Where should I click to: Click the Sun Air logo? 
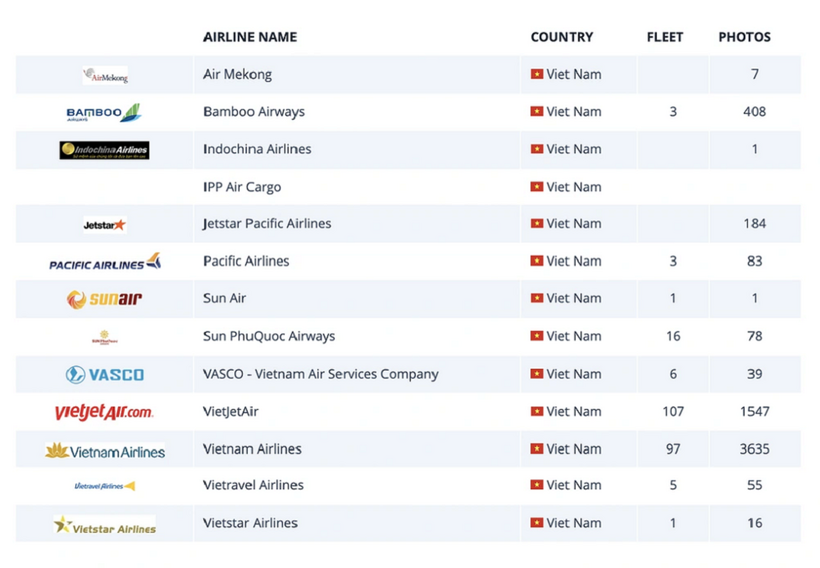tap(105, 299)
